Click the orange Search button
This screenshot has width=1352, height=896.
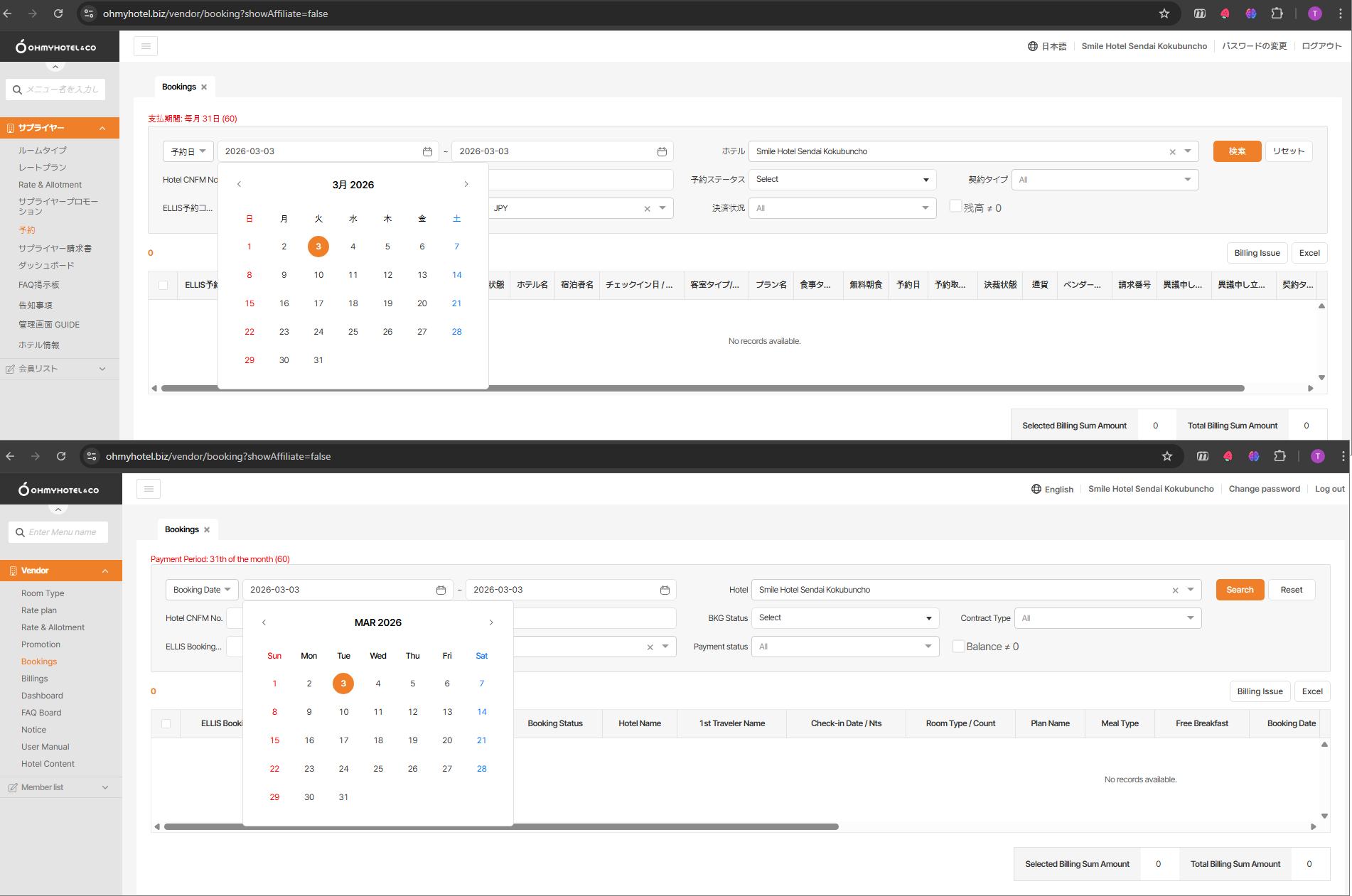(x=1240, y=590)
